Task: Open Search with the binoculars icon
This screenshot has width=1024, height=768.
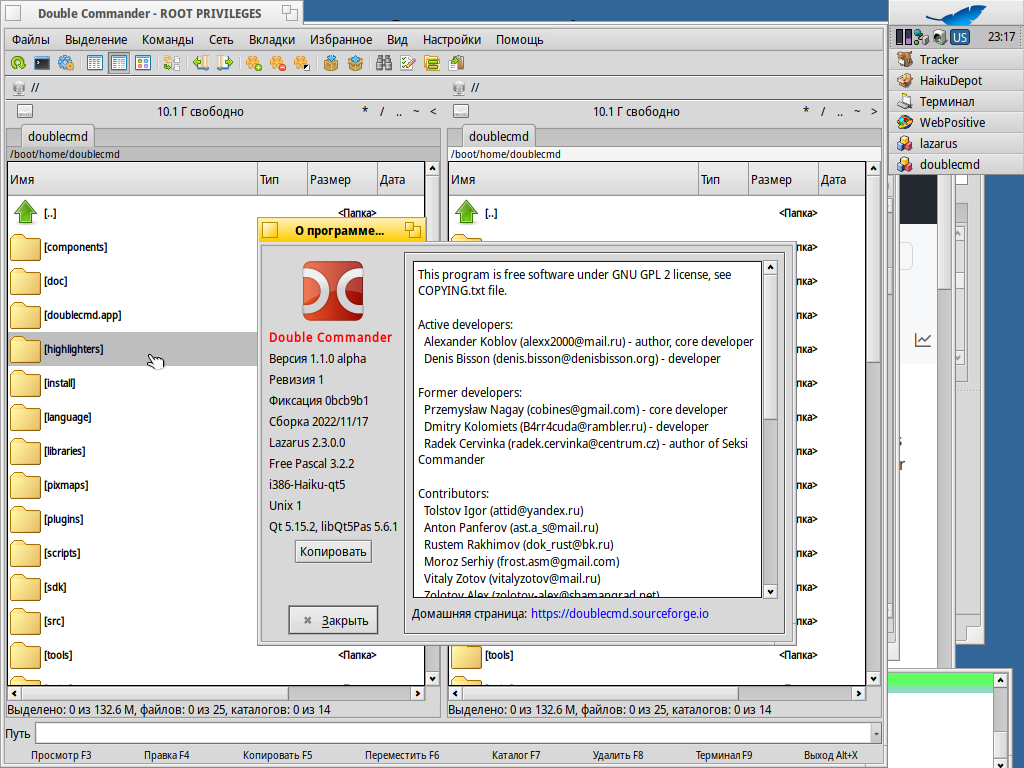Action: 384,63
